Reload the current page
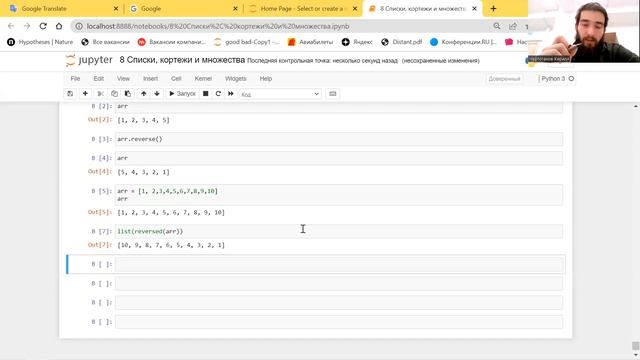 (43, 26)
